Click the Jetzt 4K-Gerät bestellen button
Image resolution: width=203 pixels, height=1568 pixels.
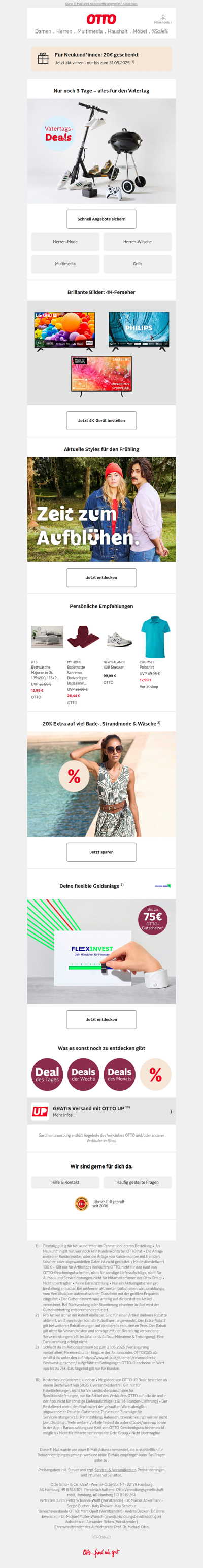101,421
